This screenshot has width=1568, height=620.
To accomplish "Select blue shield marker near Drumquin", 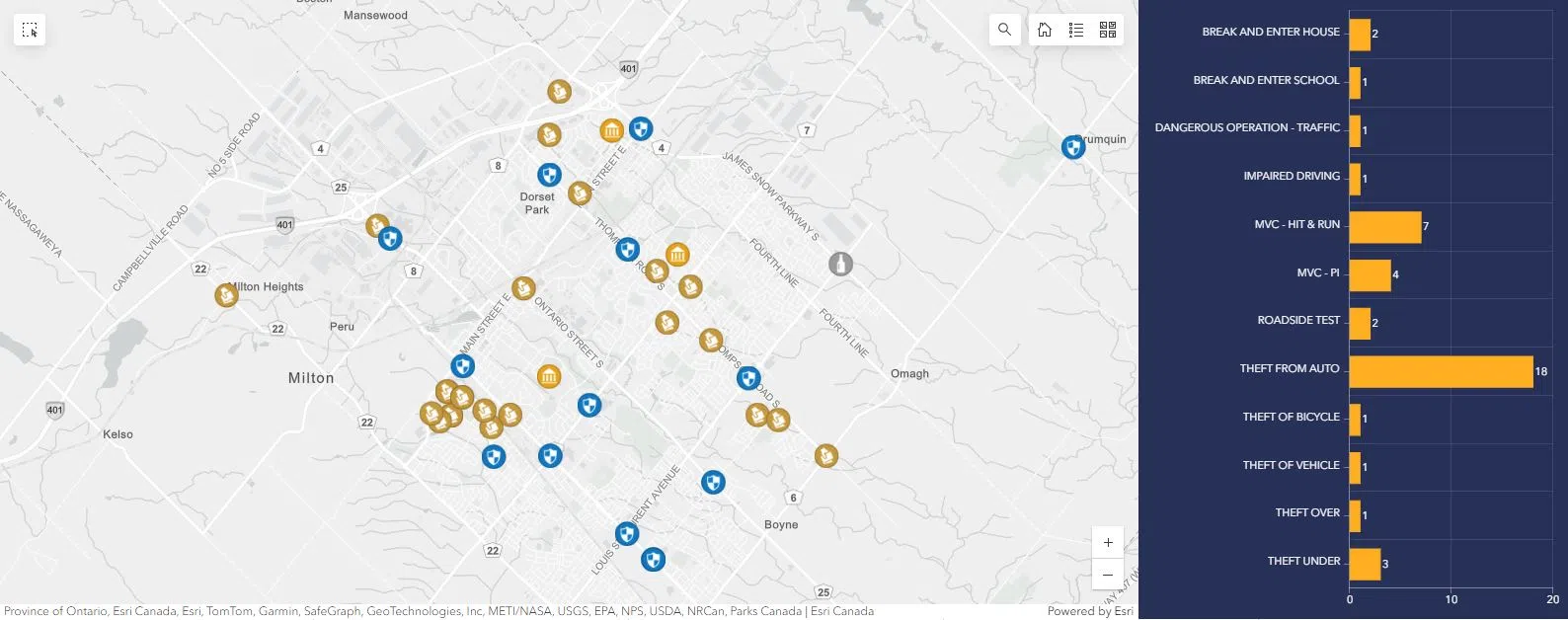I will [1073, 147].
